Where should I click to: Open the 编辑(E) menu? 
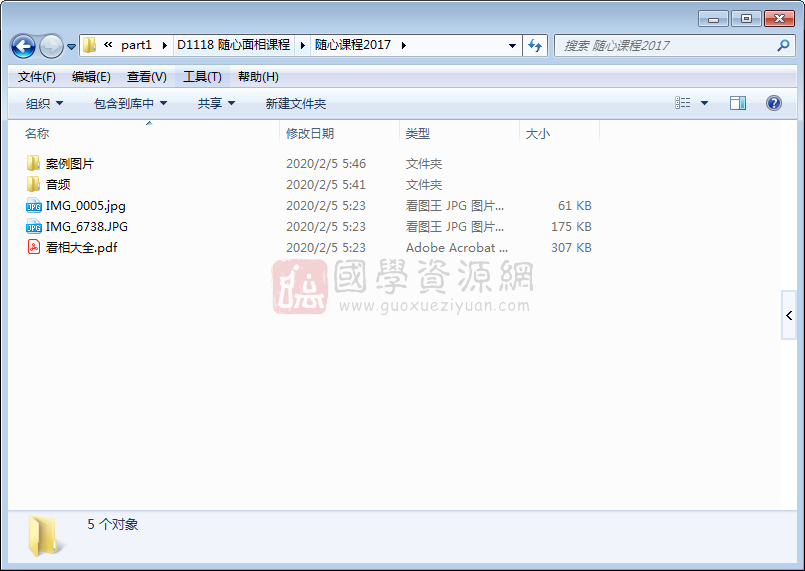pos(91,77)
